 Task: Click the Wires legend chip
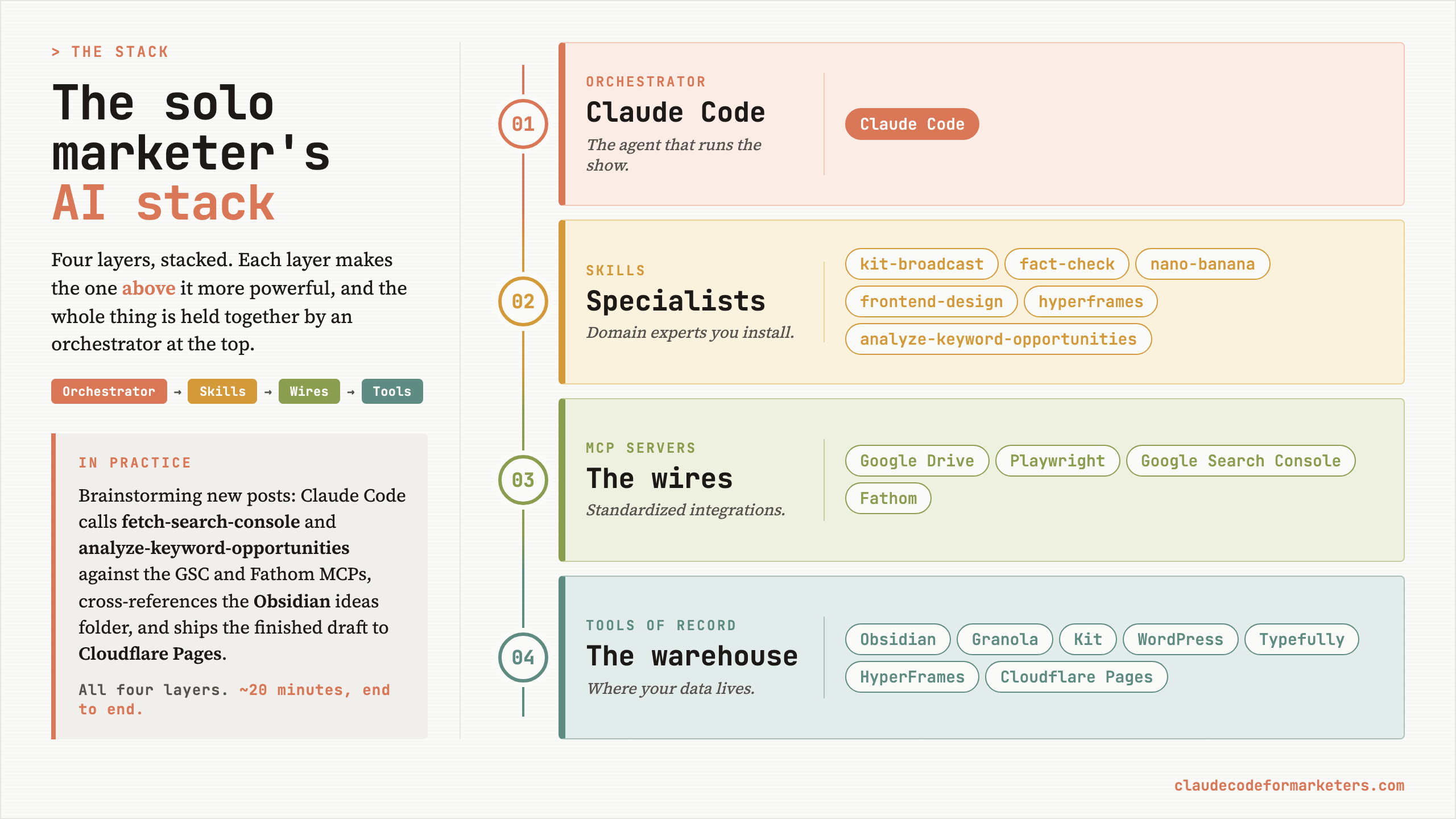coord(309,391)
